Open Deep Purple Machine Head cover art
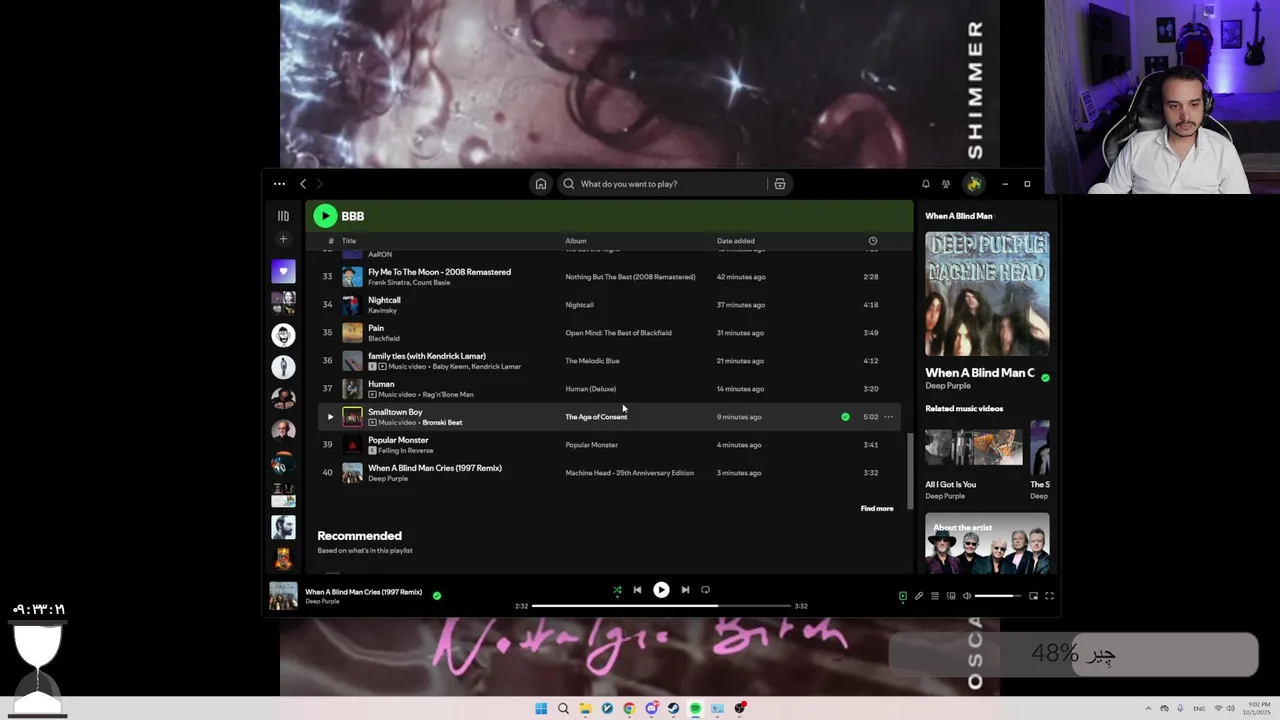The image size is (1280, 720). tap(987, 294)
